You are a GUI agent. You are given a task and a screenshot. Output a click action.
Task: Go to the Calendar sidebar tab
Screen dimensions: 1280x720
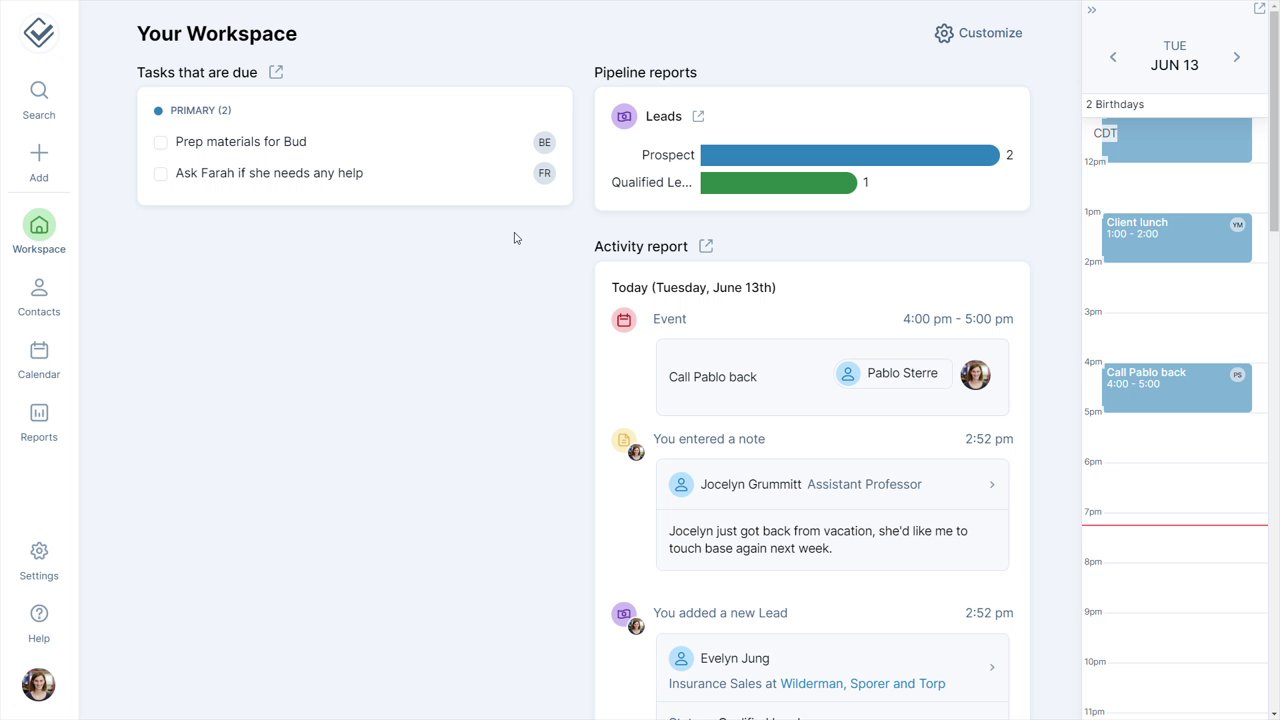39,351
